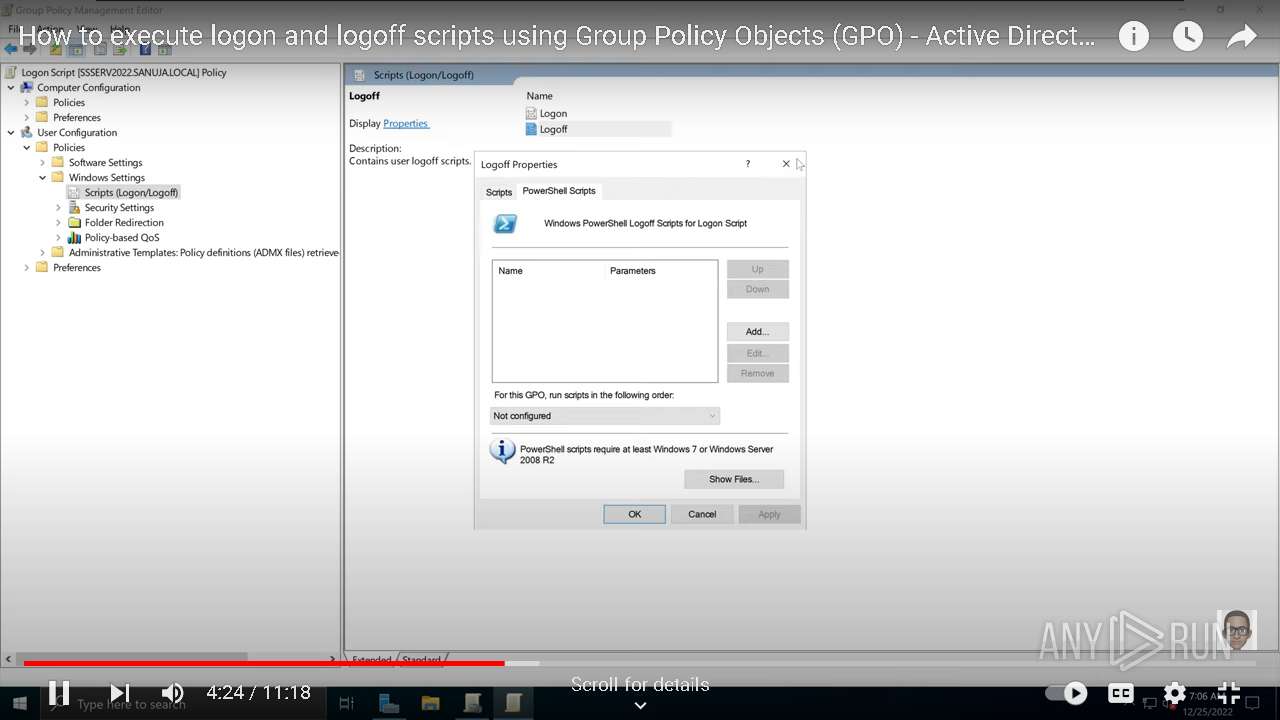The image size is (1280, 720).
Task: Close the Logoff Properties dialog
Action: pyautogui.click(x=786, y=164)
